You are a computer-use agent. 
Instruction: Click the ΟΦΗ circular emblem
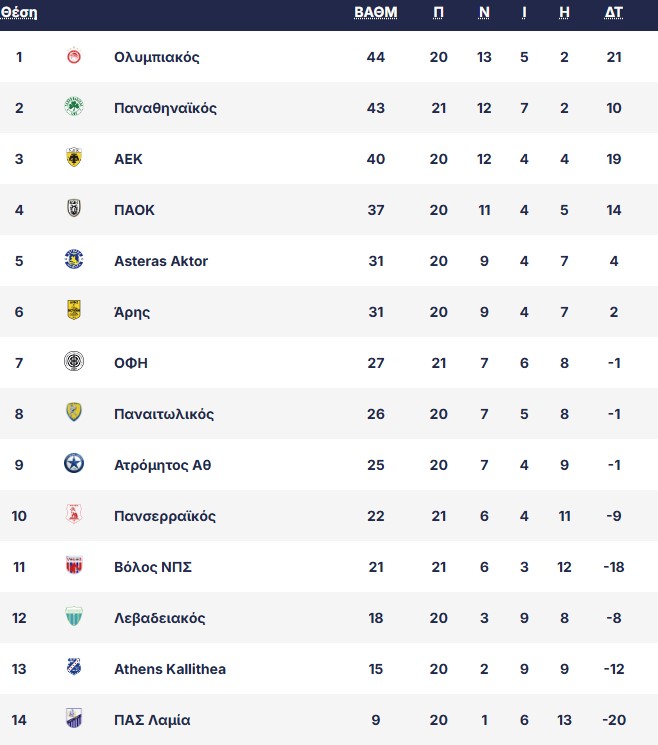click(x=74, y=362)
